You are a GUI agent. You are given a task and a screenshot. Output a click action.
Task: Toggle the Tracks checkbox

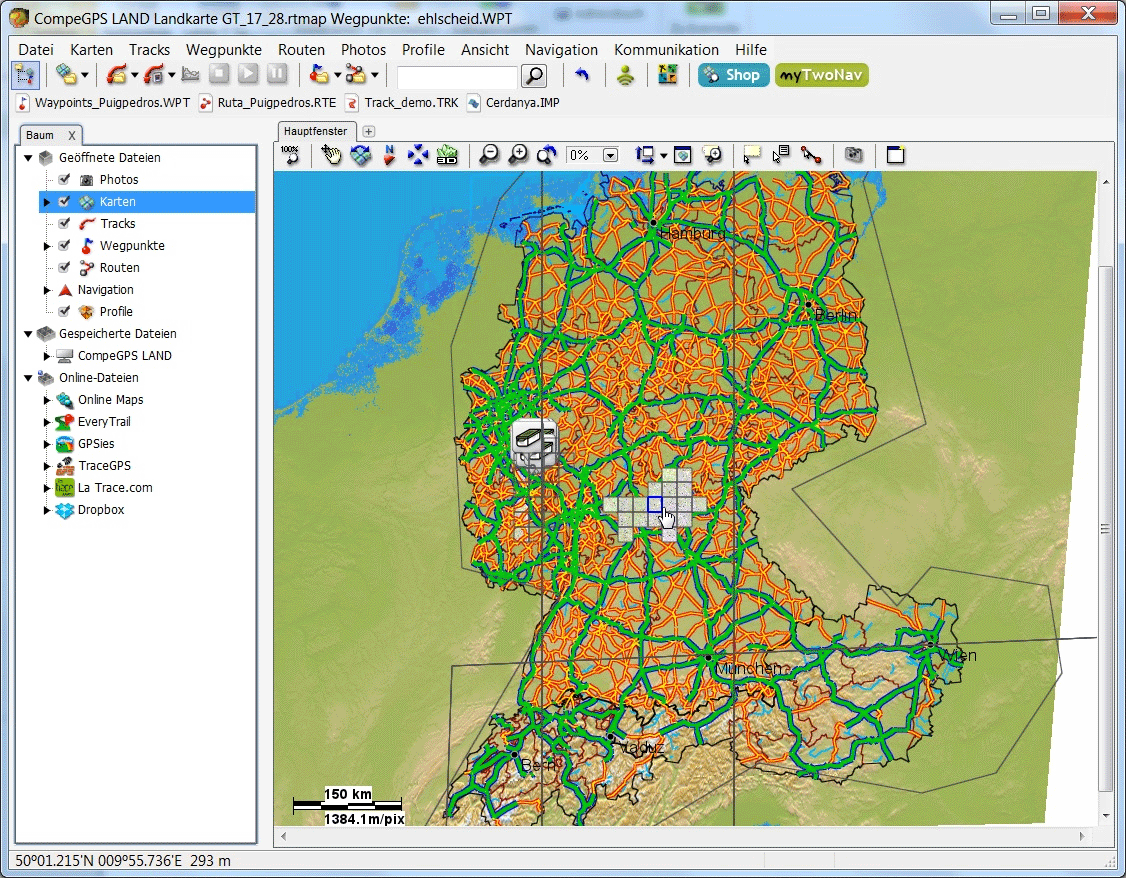tap(65, 224)
